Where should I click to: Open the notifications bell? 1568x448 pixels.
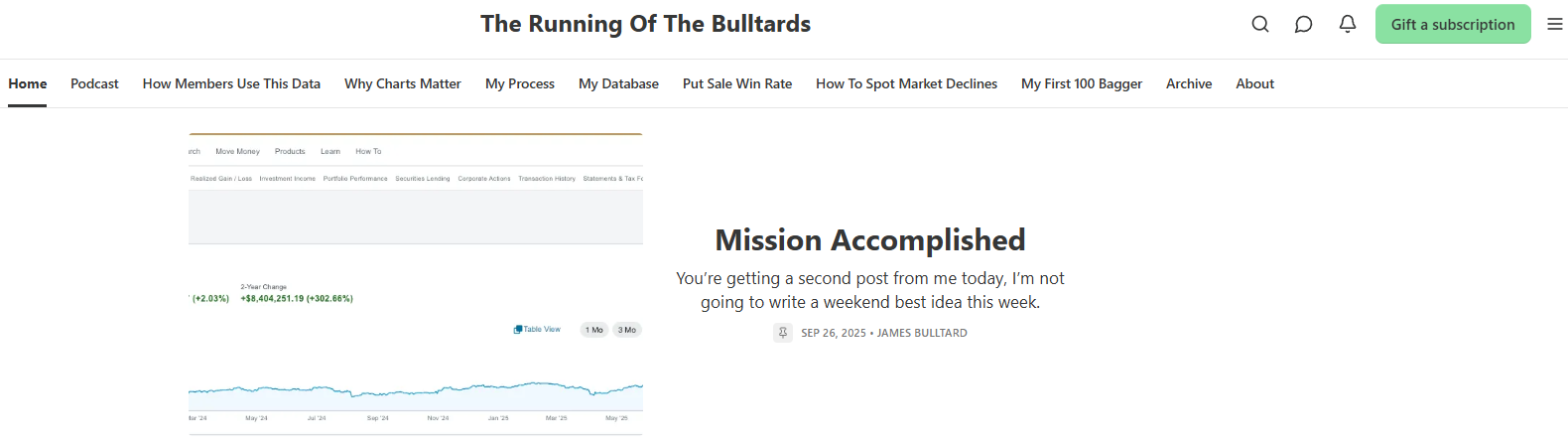click(1347, 24)
